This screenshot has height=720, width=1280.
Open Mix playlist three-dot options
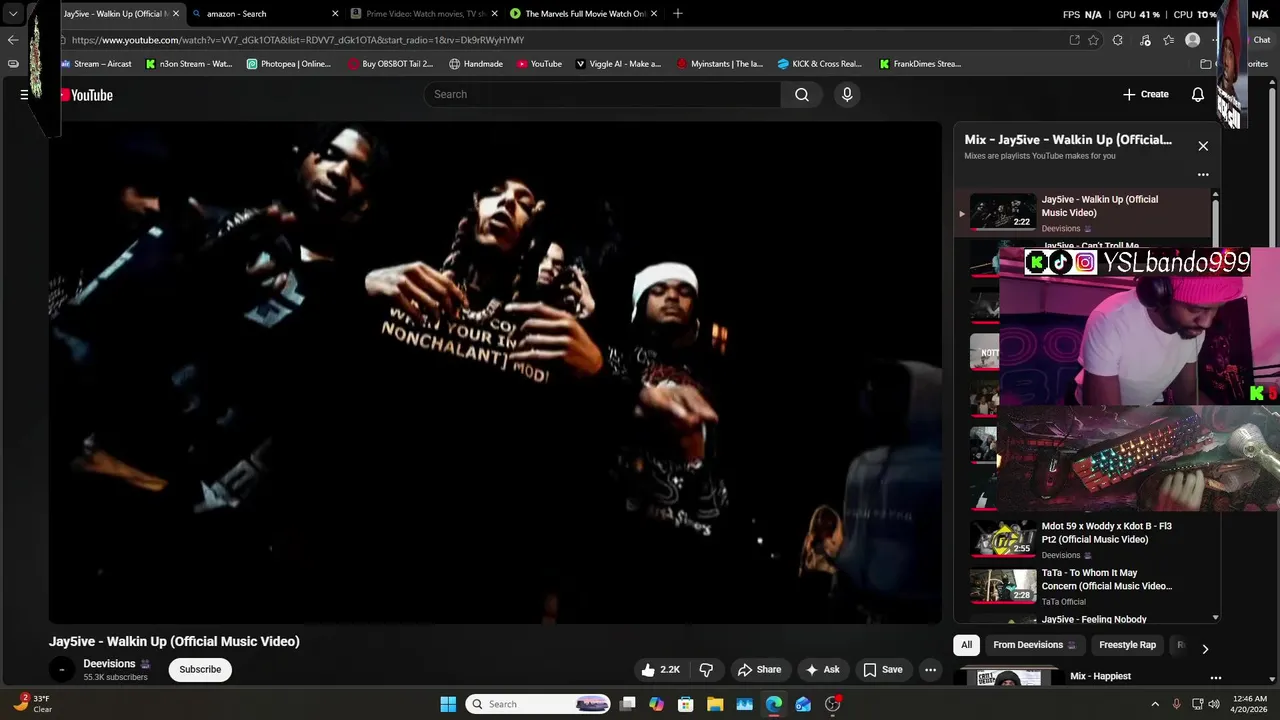pos(1203,174)
